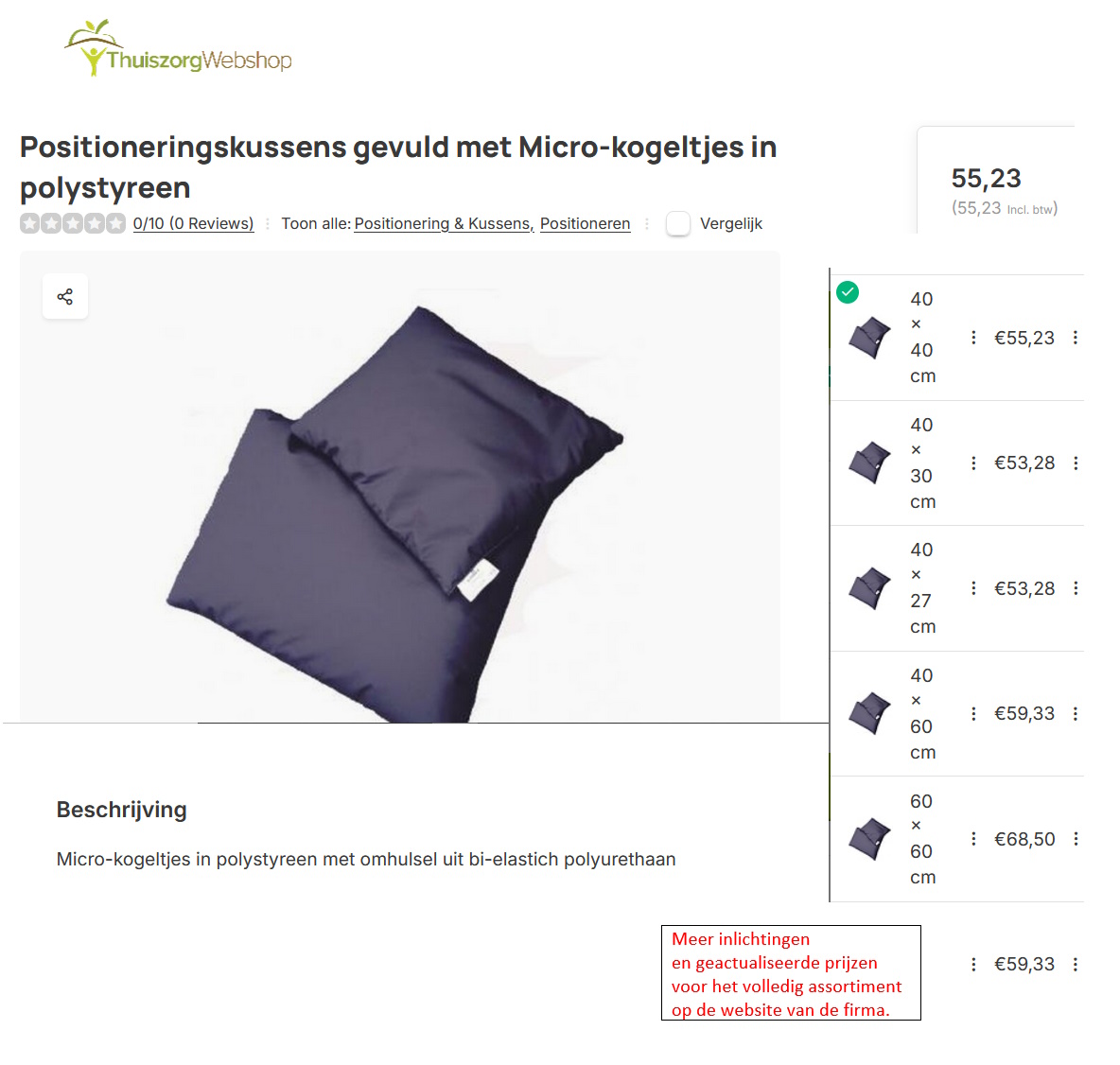Click the bottom €59,33 price entry

pos(1024,965)
